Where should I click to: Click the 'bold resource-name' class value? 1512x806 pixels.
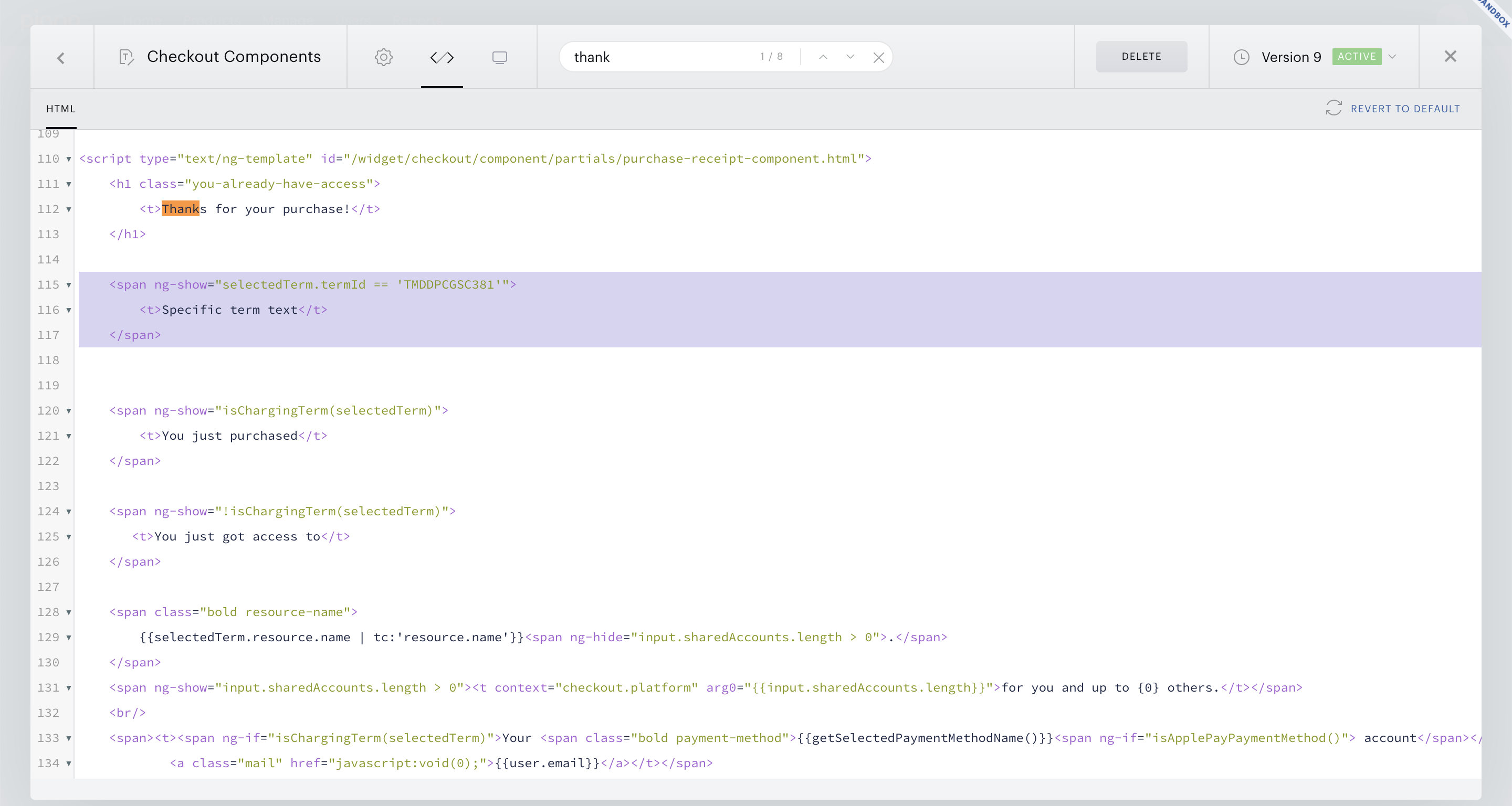(x=275, y=612)
